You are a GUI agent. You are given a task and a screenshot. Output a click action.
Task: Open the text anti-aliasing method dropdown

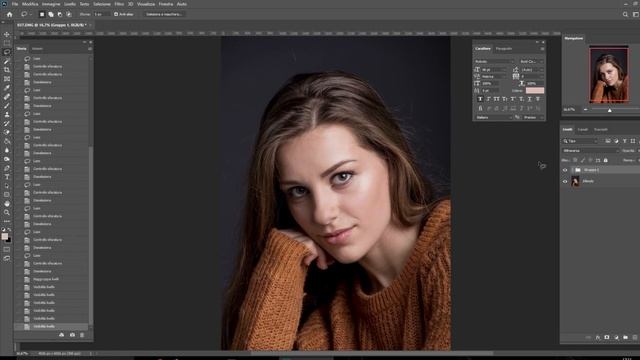click(533, 118)
